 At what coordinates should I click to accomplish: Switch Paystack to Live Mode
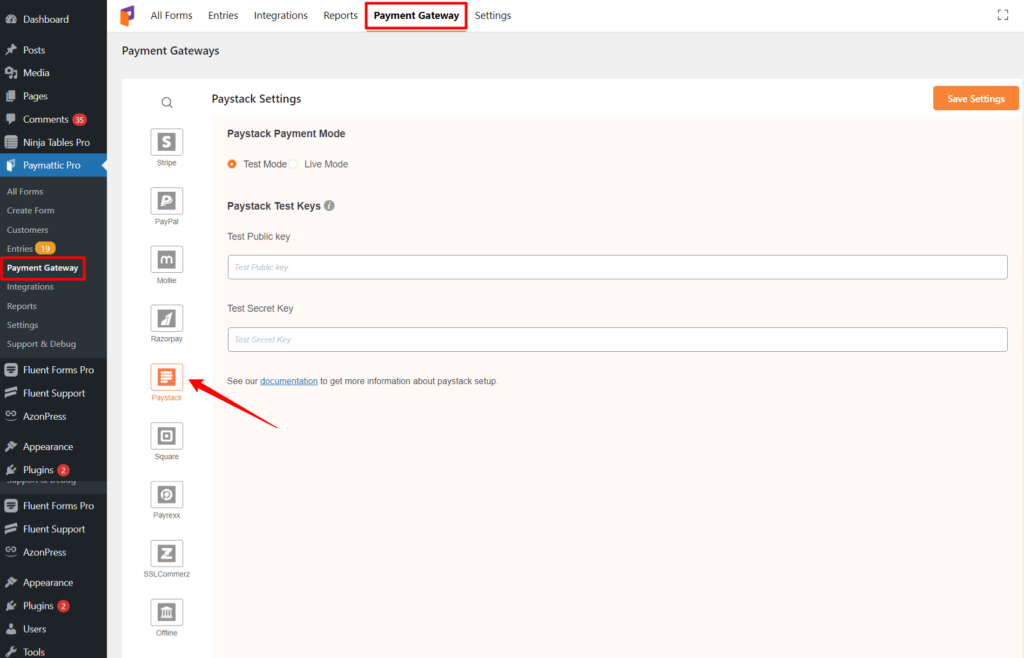pyautogui.click(x=294, y=164)
